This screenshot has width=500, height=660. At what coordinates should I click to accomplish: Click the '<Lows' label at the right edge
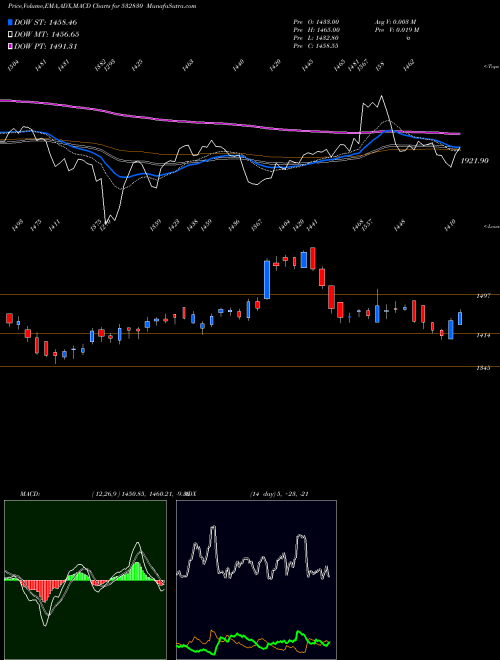(491, 226)
